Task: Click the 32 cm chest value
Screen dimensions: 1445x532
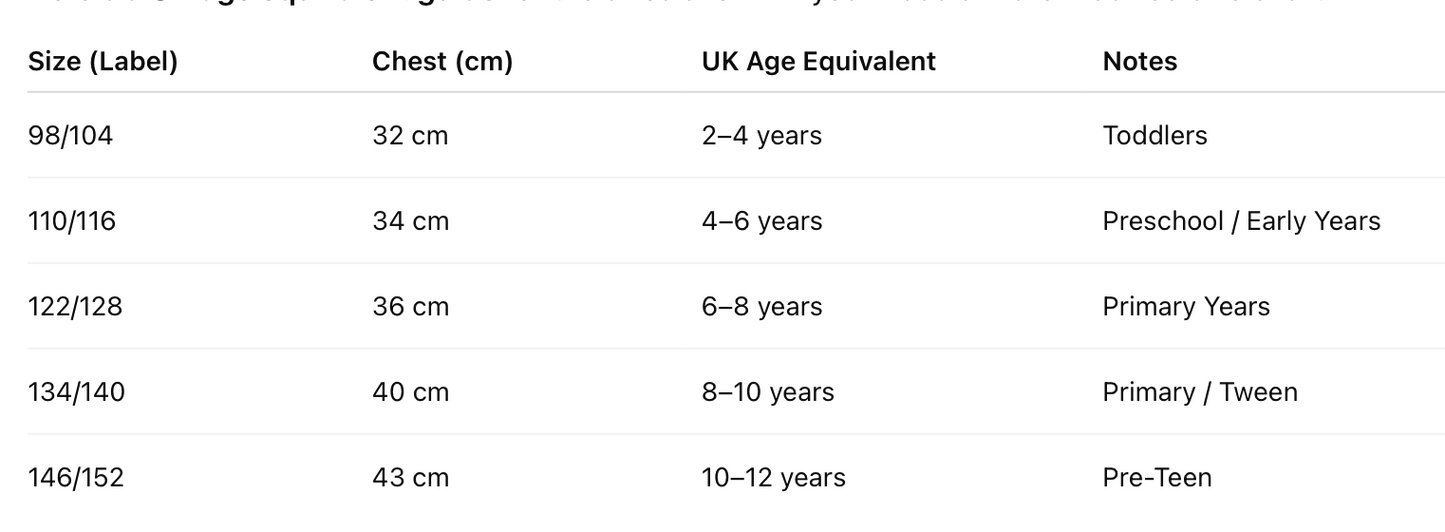Action: pyautogui.click(x=410, y=136)
